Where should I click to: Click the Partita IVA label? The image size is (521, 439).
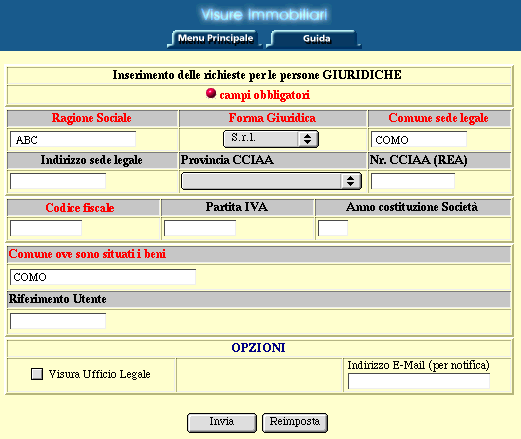[237, 207]
